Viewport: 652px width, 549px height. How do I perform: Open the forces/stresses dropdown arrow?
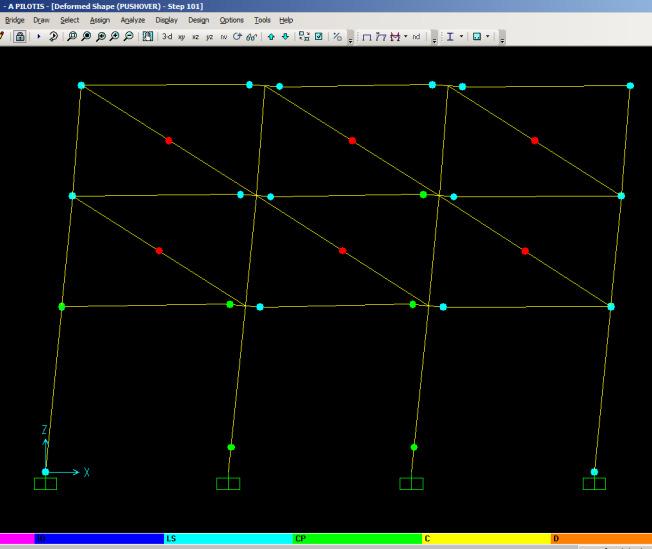tap(405, 37)
